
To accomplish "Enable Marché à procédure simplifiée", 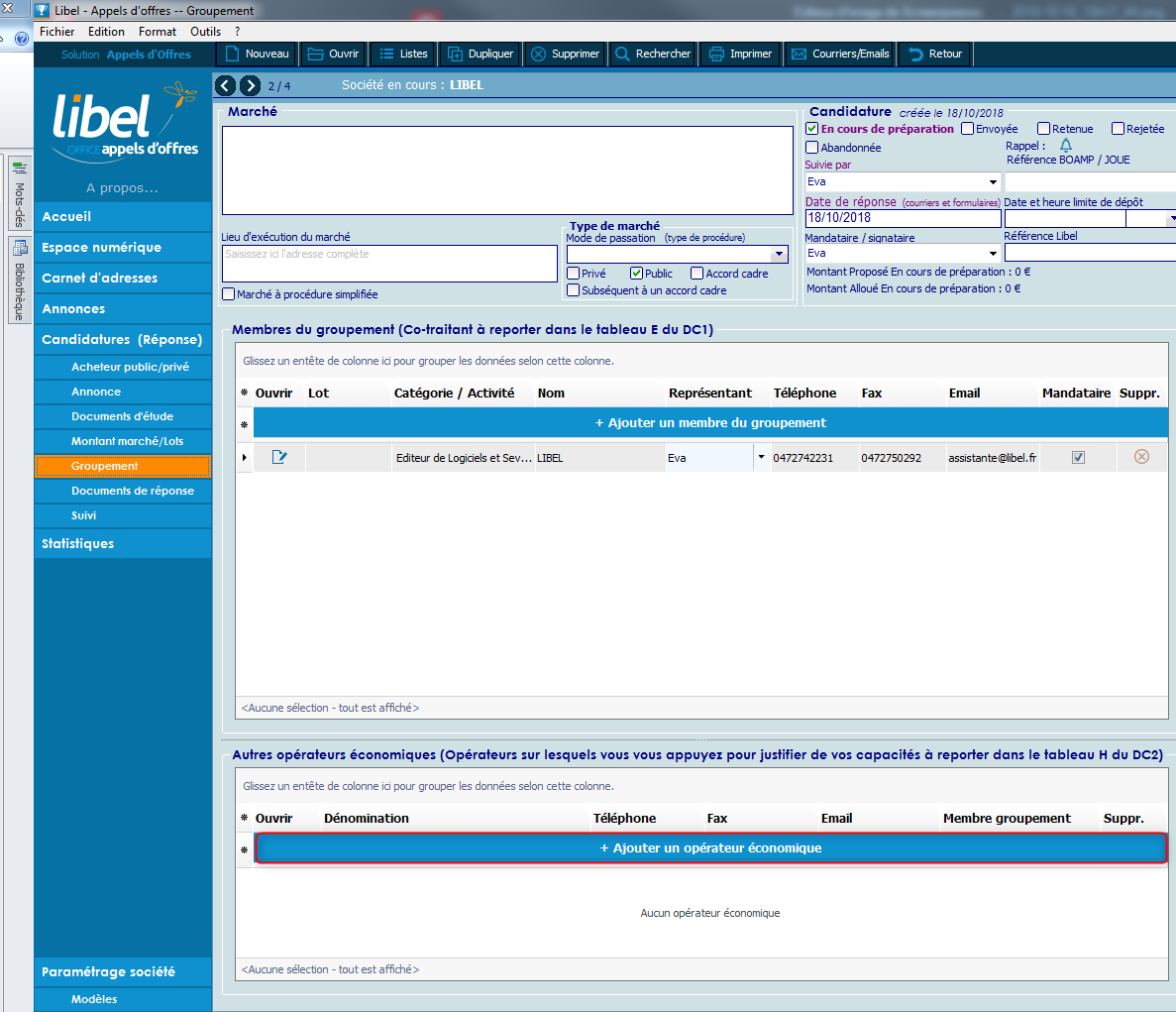I will click(229, 294).
